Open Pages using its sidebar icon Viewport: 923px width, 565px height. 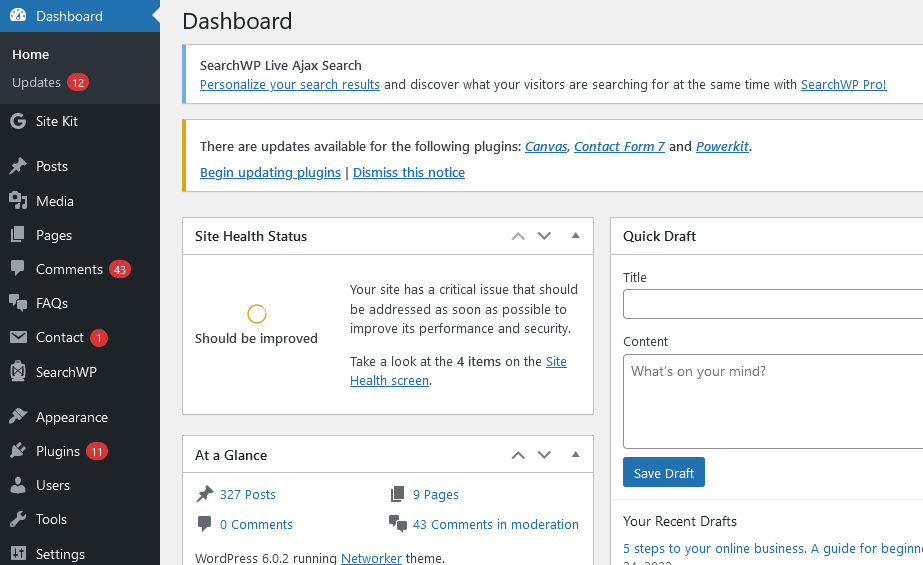tap(18, 235)
